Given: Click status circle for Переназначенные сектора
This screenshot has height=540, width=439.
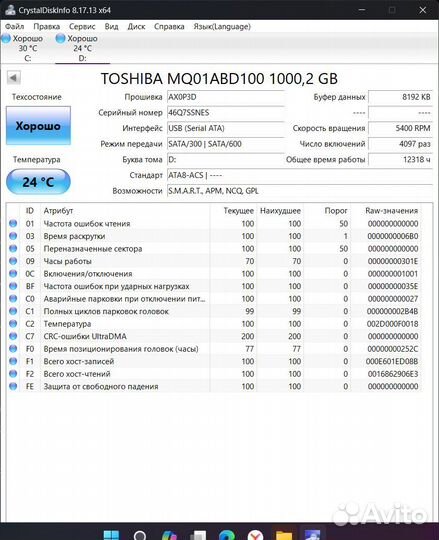Looking at the screenshot, I should pos(13,249).
